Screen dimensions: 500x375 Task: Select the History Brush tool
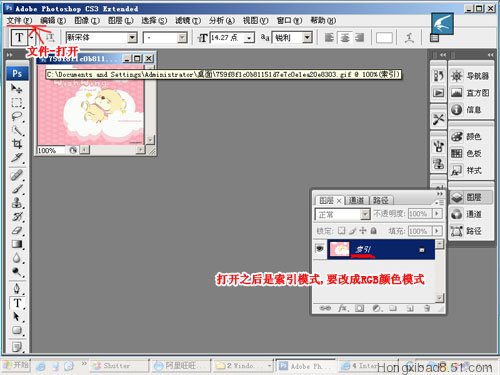point(16,217)
